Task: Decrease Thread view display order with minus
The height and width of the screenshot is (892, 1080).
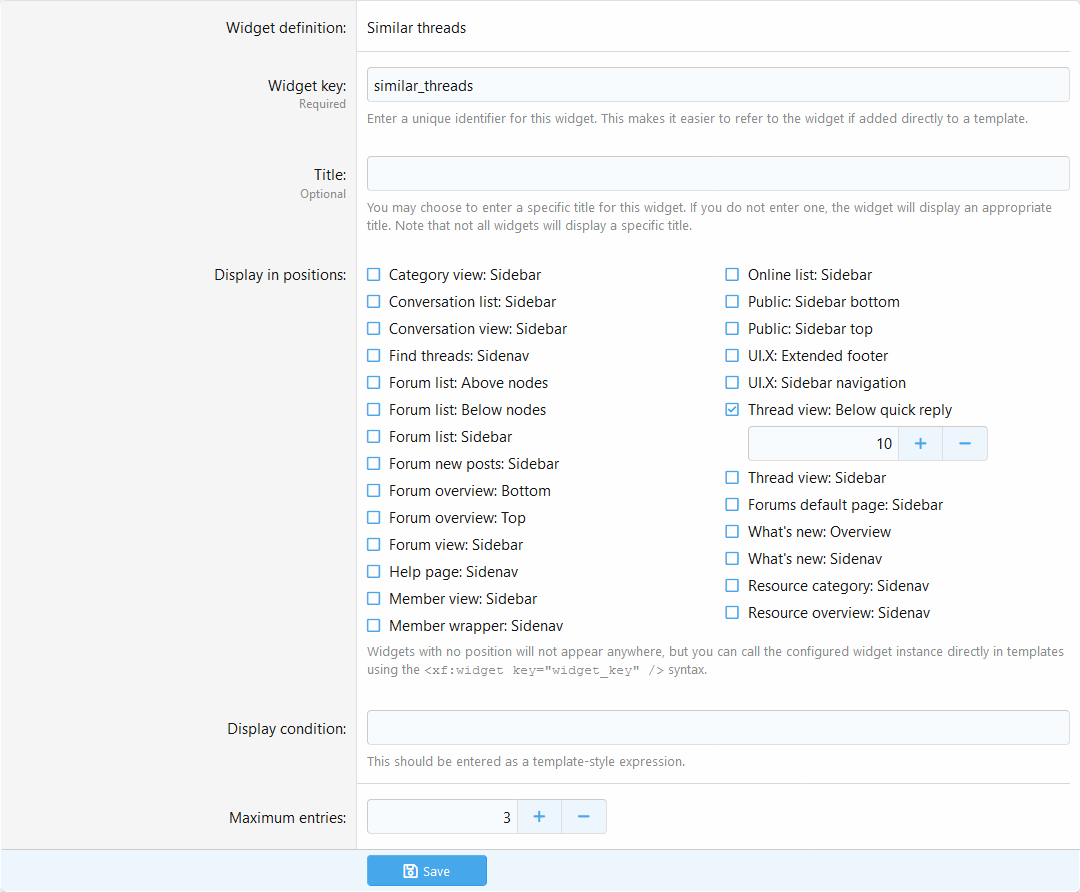Action: click(965, 444)
